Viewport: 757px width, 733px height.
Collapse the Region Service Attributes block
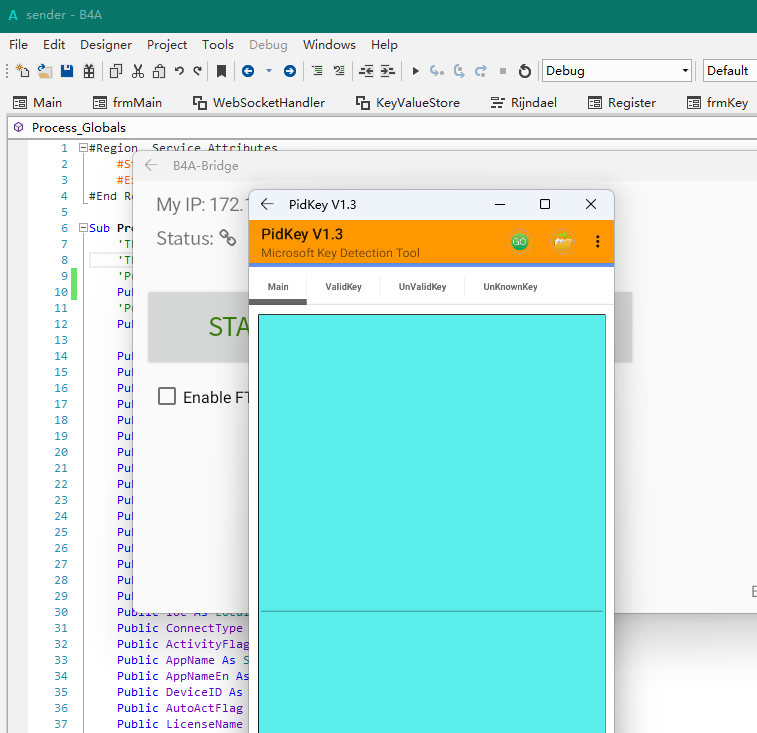point(83,148)
